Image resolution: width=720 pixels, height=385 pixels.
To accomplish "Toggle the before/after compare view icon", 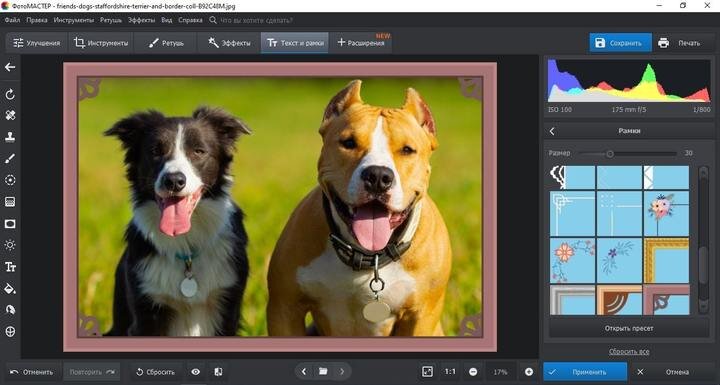I will point(219,372).
